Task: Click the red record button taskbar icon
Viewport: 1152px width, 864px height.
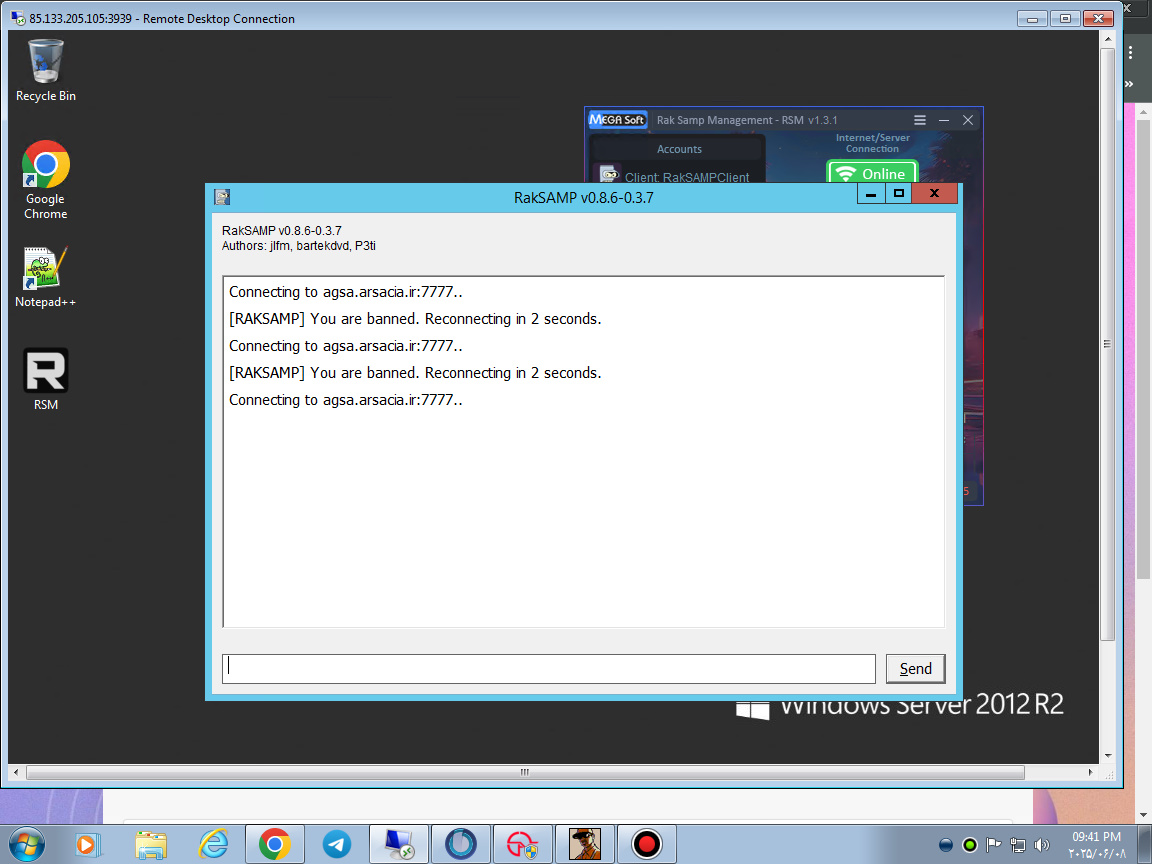Action: click(x=647, y=845)
